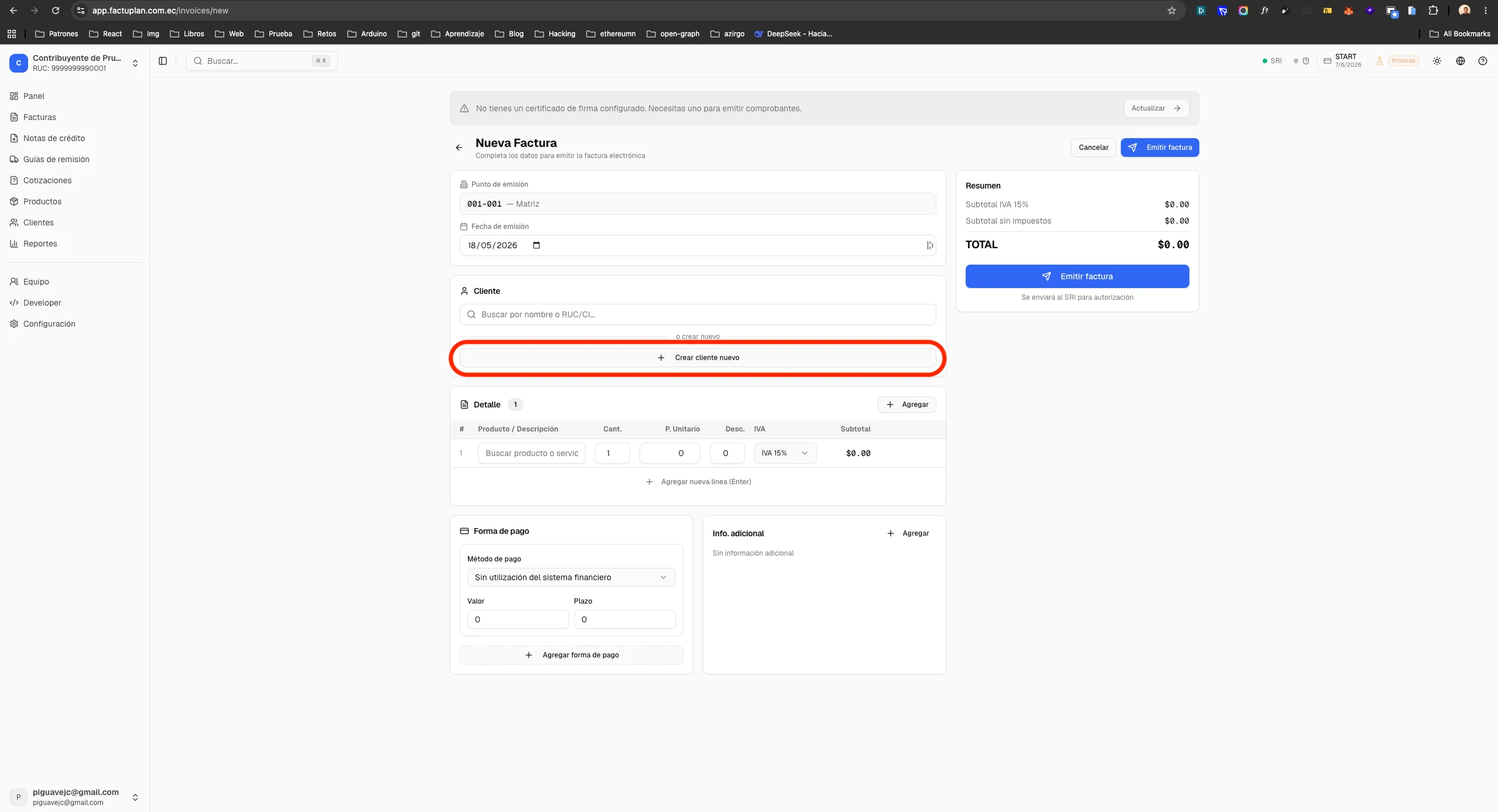
Task: Go back using the arrow beside Nueva Factura
Action: [459, 148]
